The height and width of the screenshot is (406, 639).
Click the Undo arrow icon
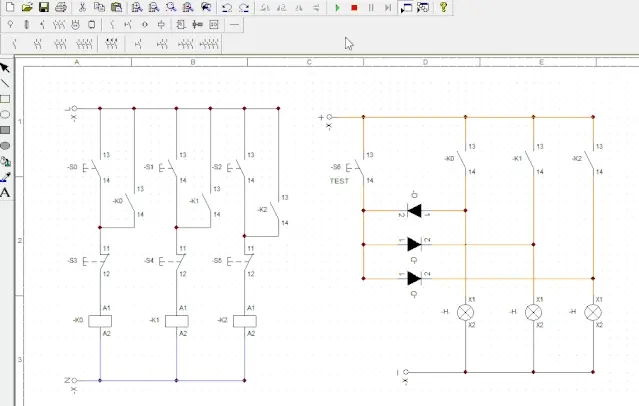coord(227,7)
